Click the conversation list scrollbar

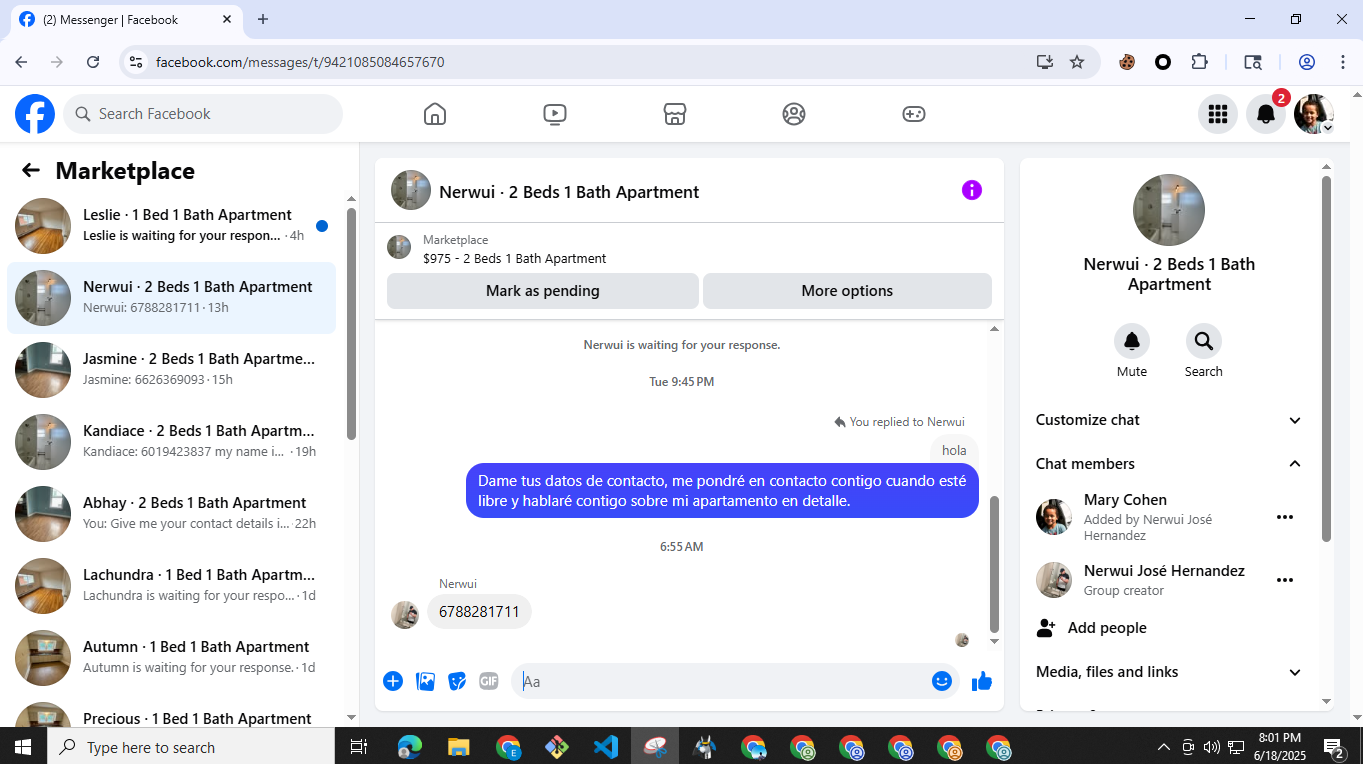351,322
